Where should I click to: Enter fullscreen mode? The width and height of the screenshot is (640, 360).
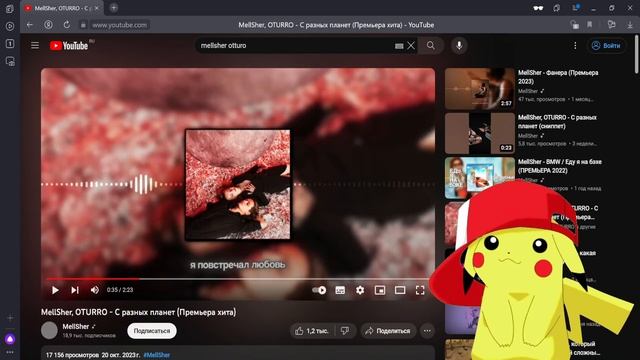coord(420,290)
